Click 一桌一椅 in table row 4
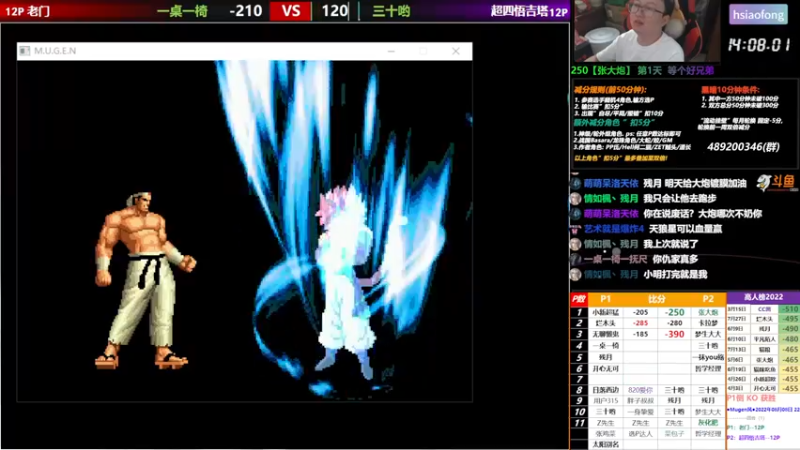 tap(606, 345)
